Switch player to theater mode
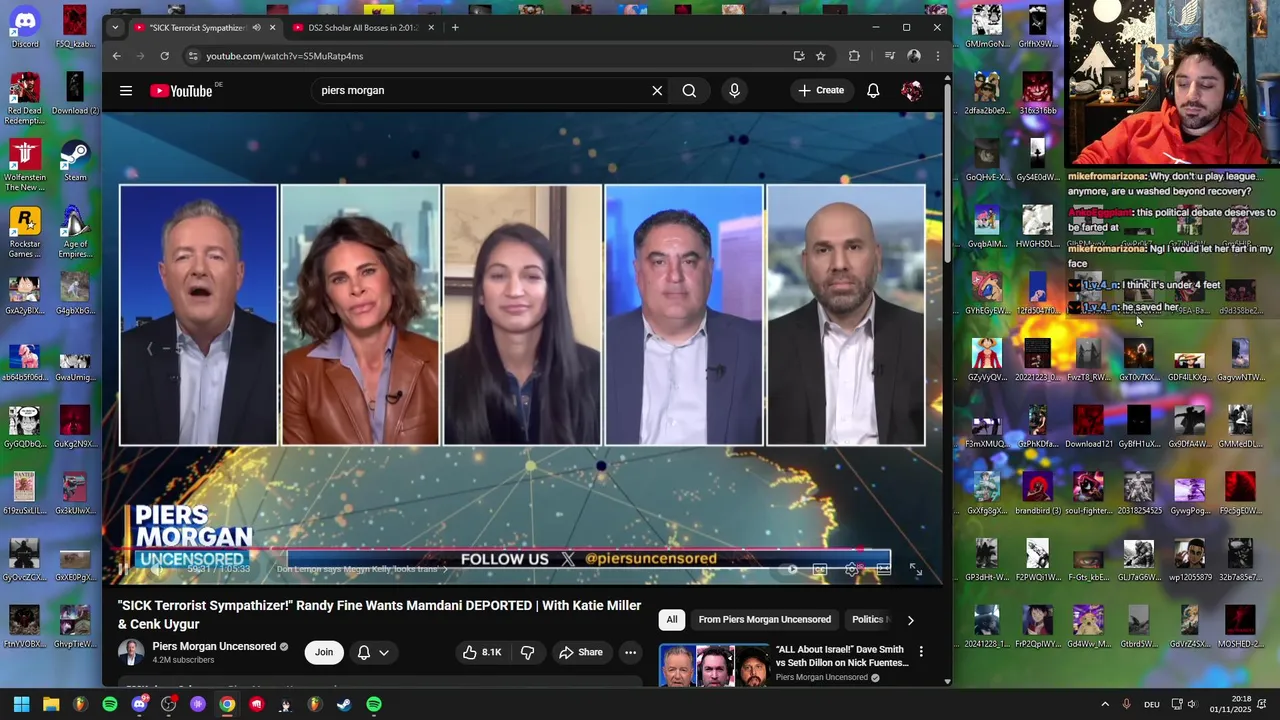The width and height of the screenshot is (1280, 720). click(883, 569)
